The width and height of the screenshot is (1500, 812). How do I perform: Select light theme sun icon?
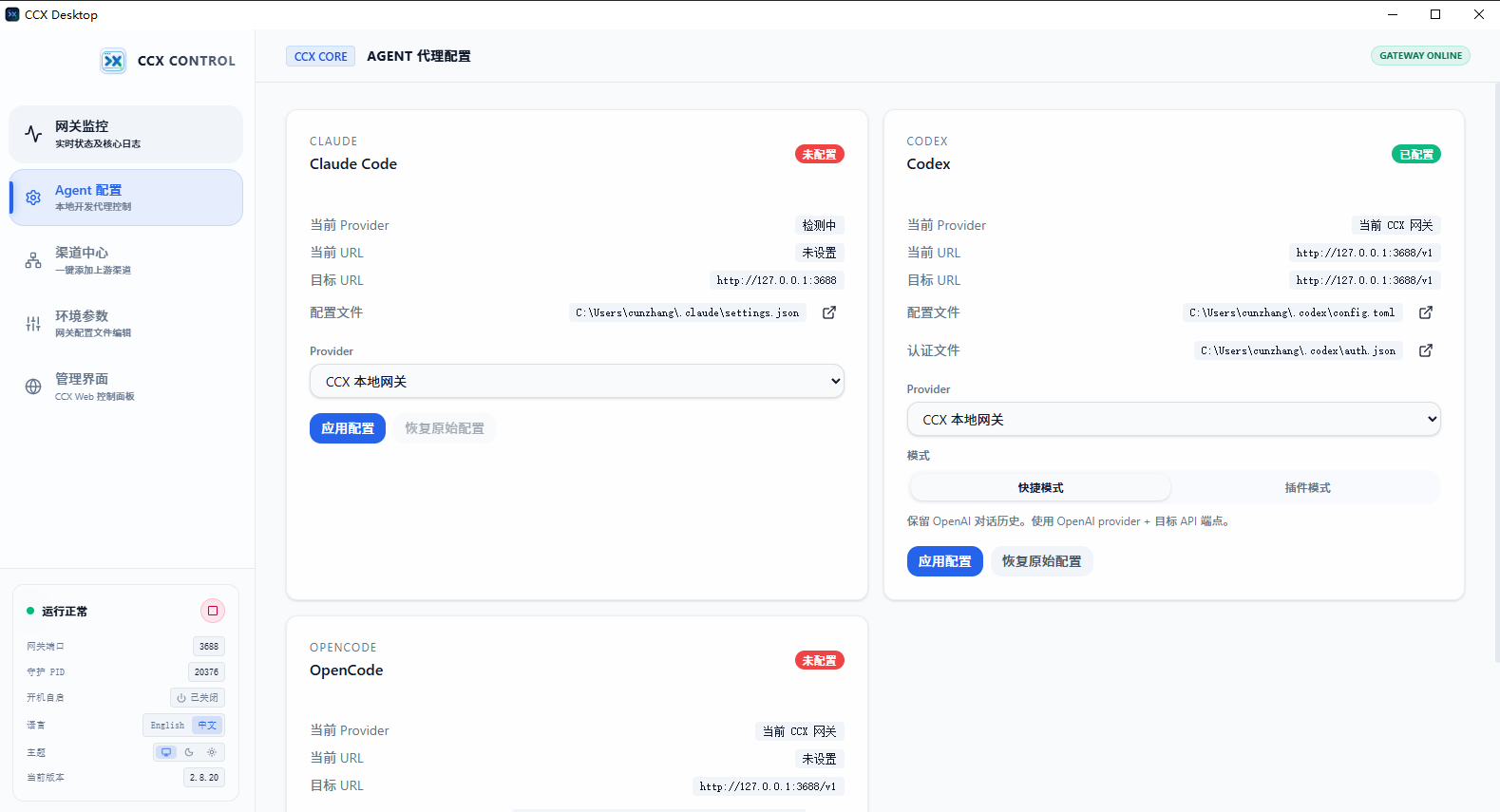[x=212, y=752]
